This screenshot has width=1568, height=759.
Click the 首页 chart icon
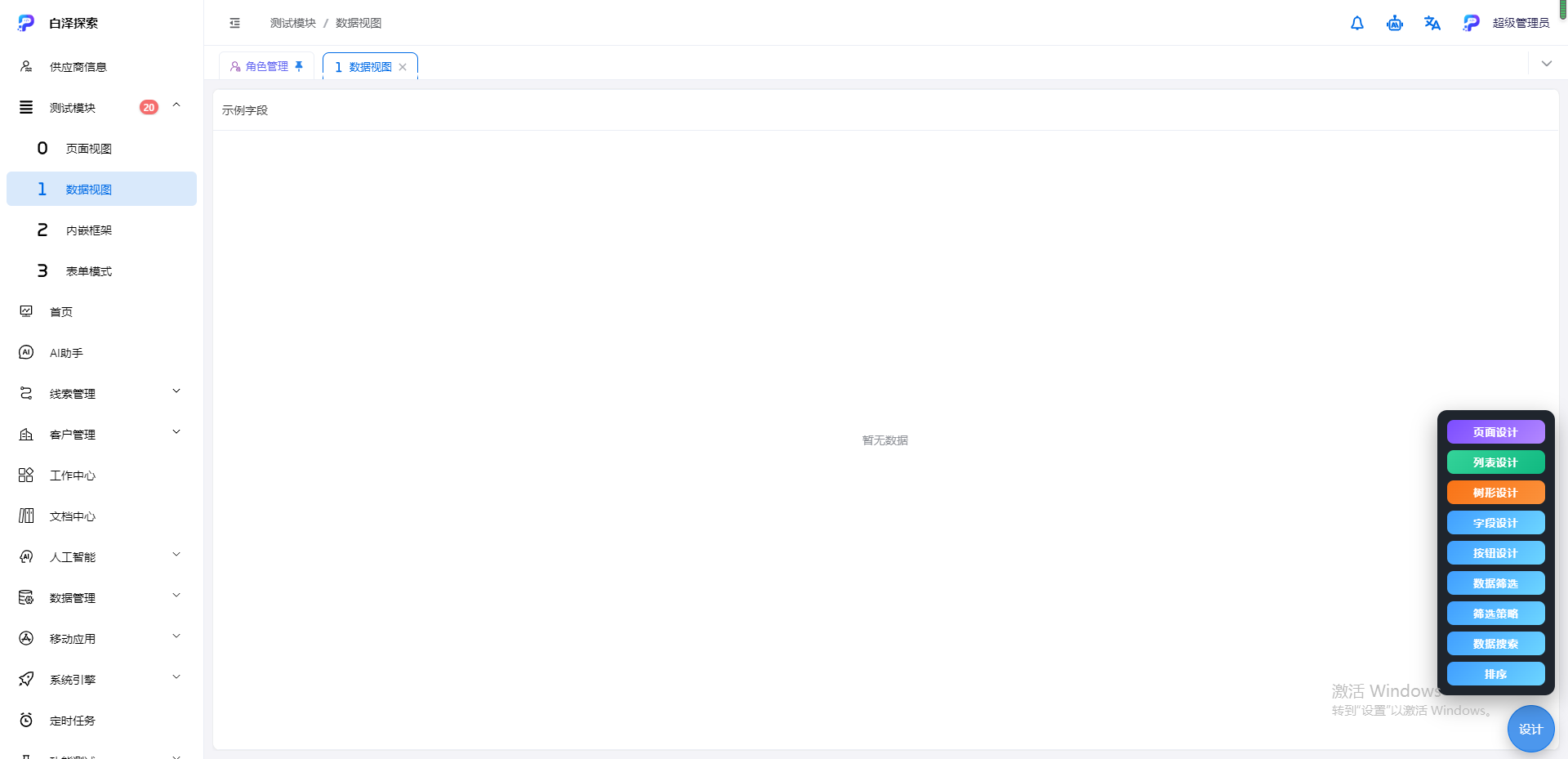click(x=26, y=311)
